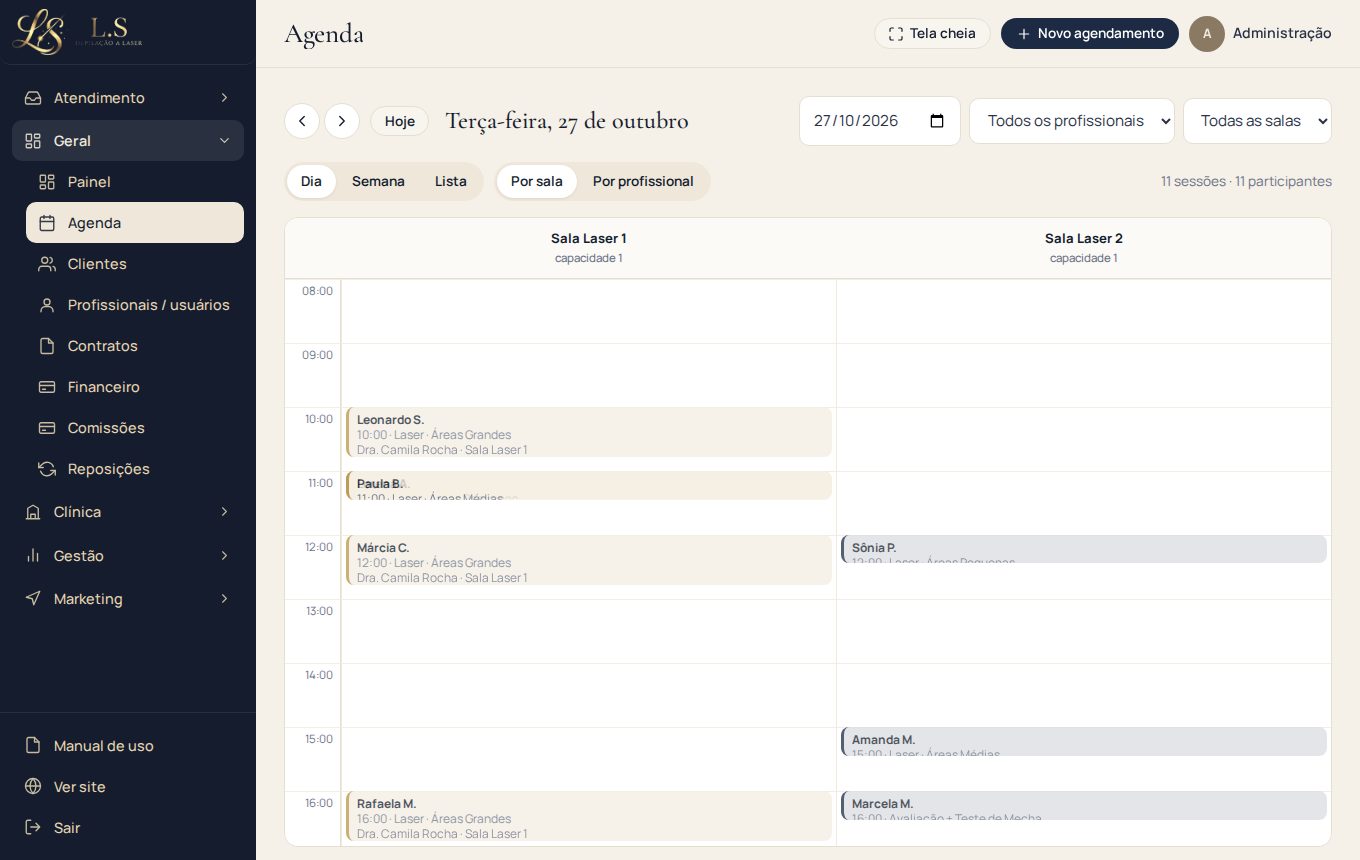Go to the previous day arrow

(x=302, y=121)
